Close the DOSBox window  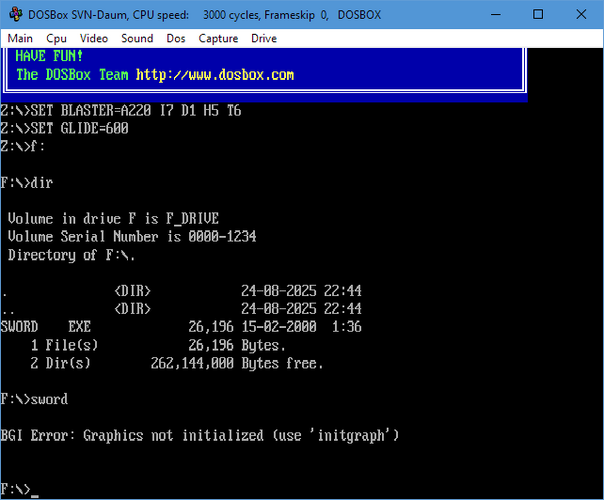click(x=581, y=15)
